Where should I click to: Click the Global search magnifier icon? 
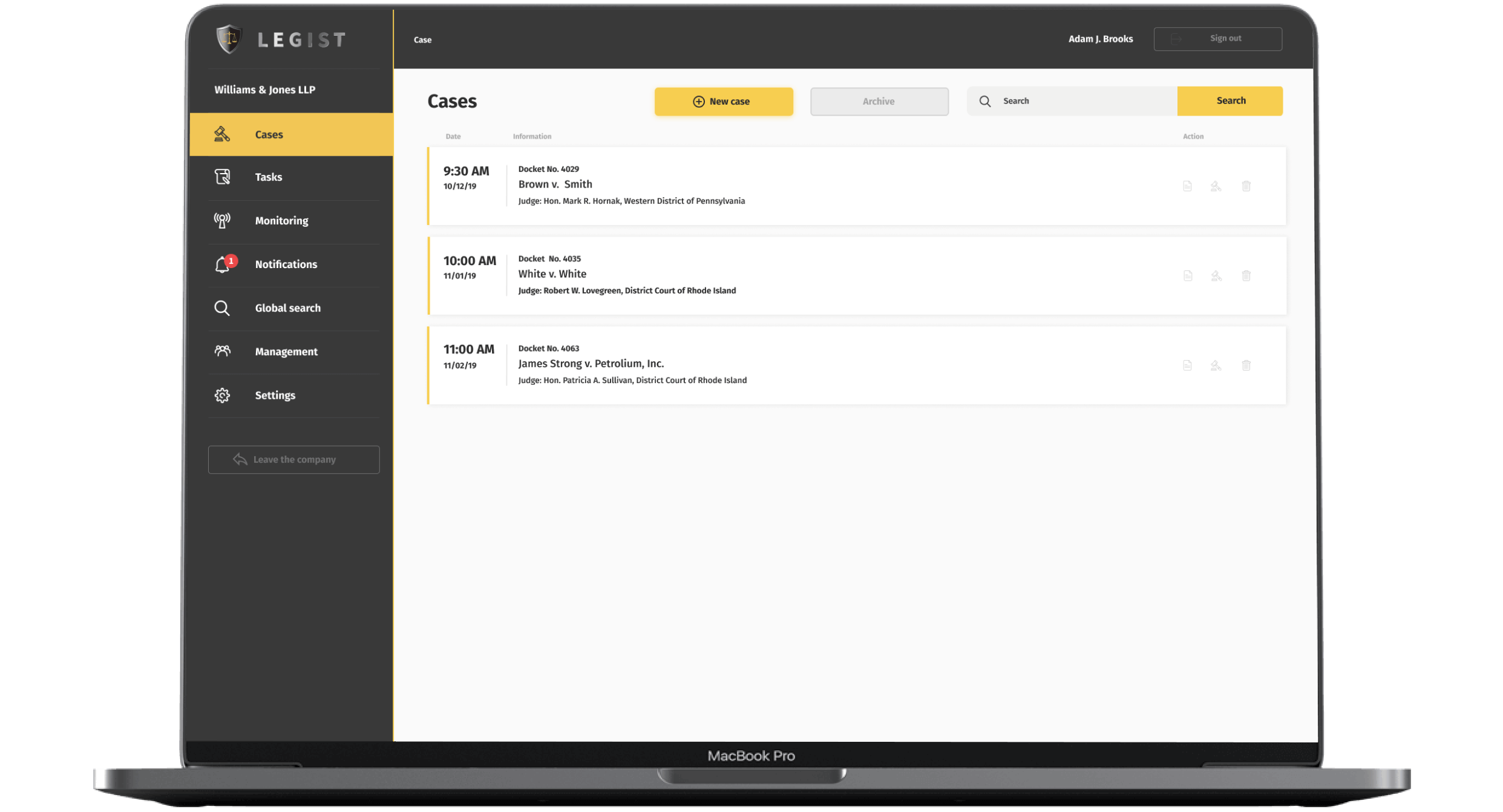(222, 308)
